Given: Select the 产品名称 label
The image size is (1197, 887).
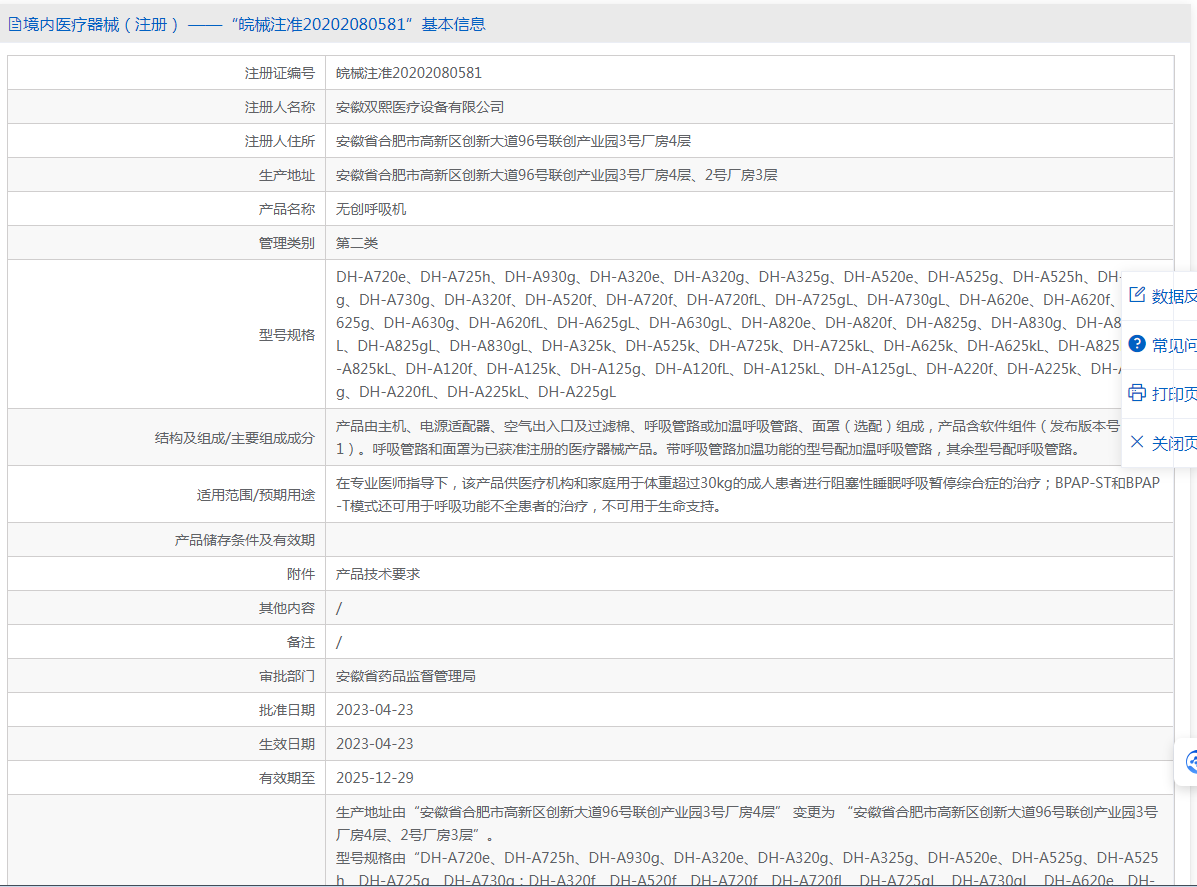Looking at the screenshot, I should click(x=286, y=209).
